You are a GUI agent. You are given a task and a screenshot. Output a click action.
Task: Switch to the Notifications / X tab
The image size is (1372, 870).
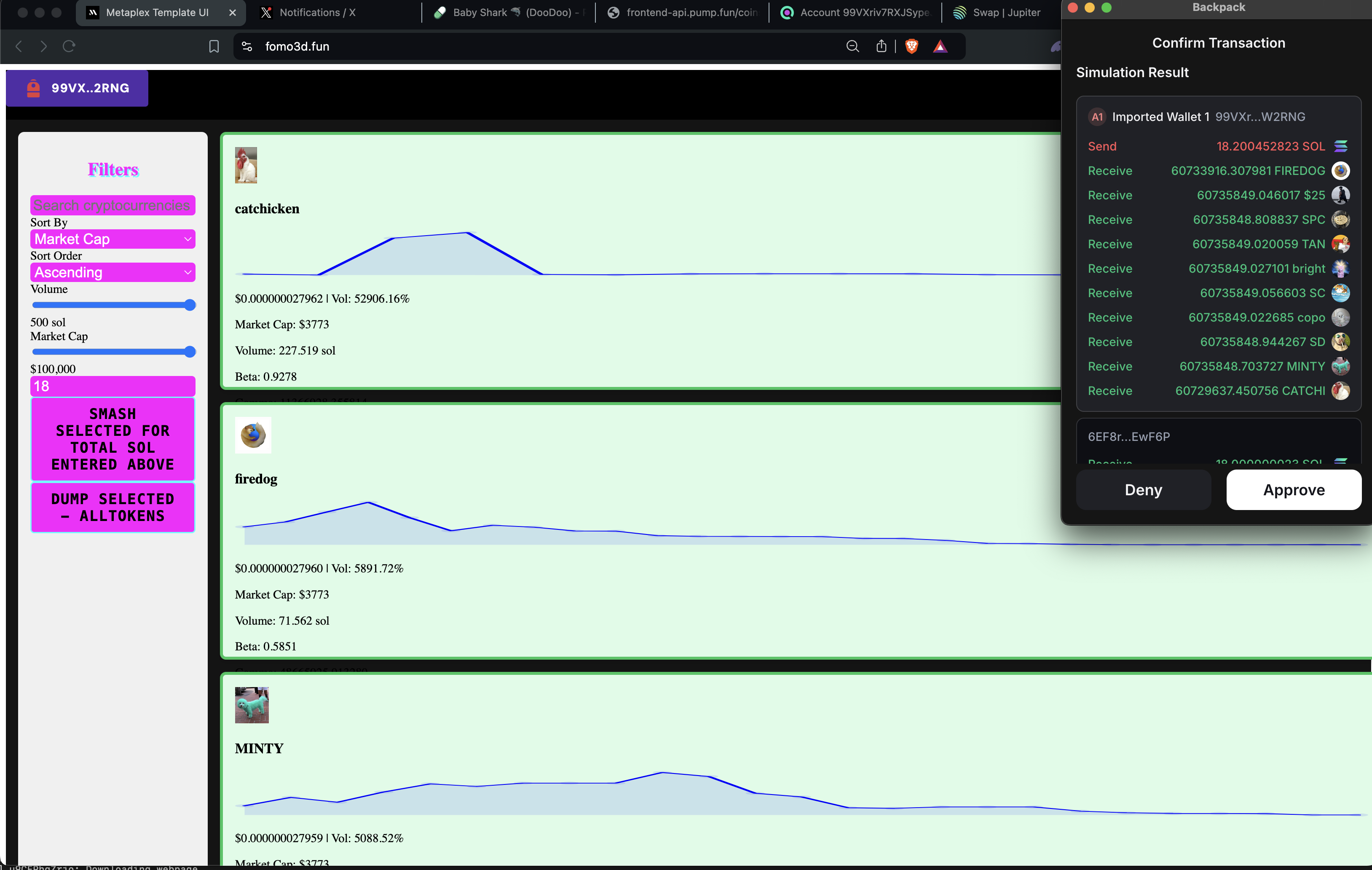point(317,13)
